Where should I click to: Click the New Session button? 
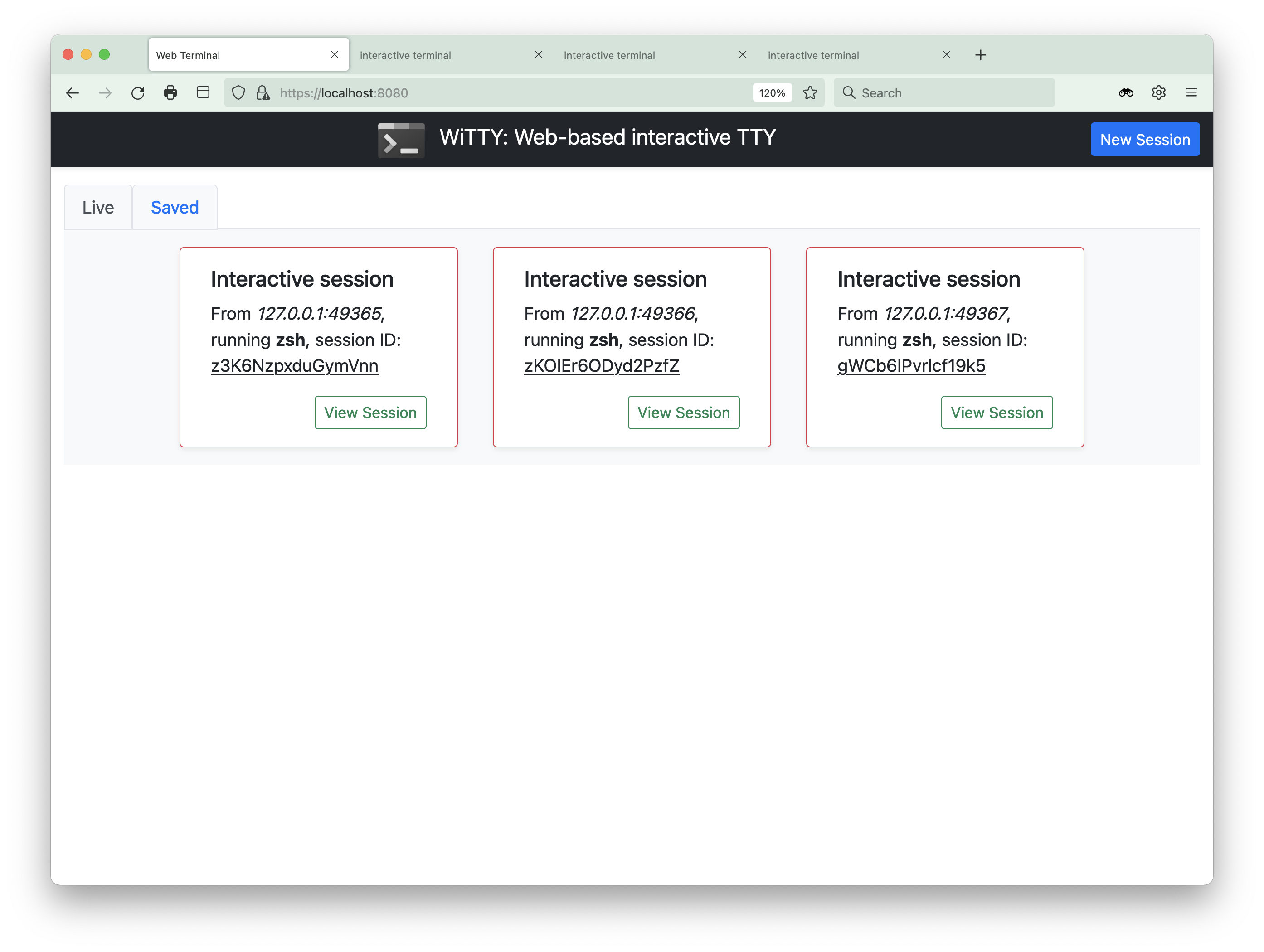coord(1145,140)
